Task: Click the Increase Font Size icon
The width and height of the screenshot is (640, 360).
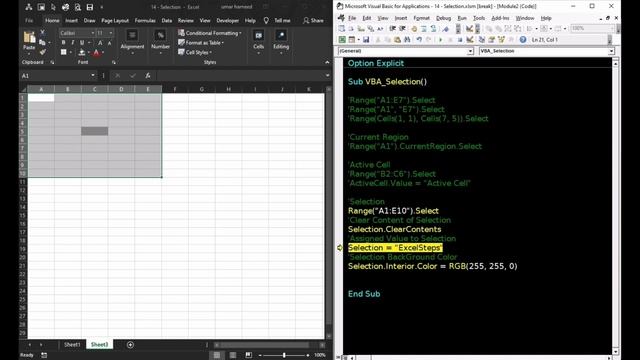Action: click(x=100, y=42)
